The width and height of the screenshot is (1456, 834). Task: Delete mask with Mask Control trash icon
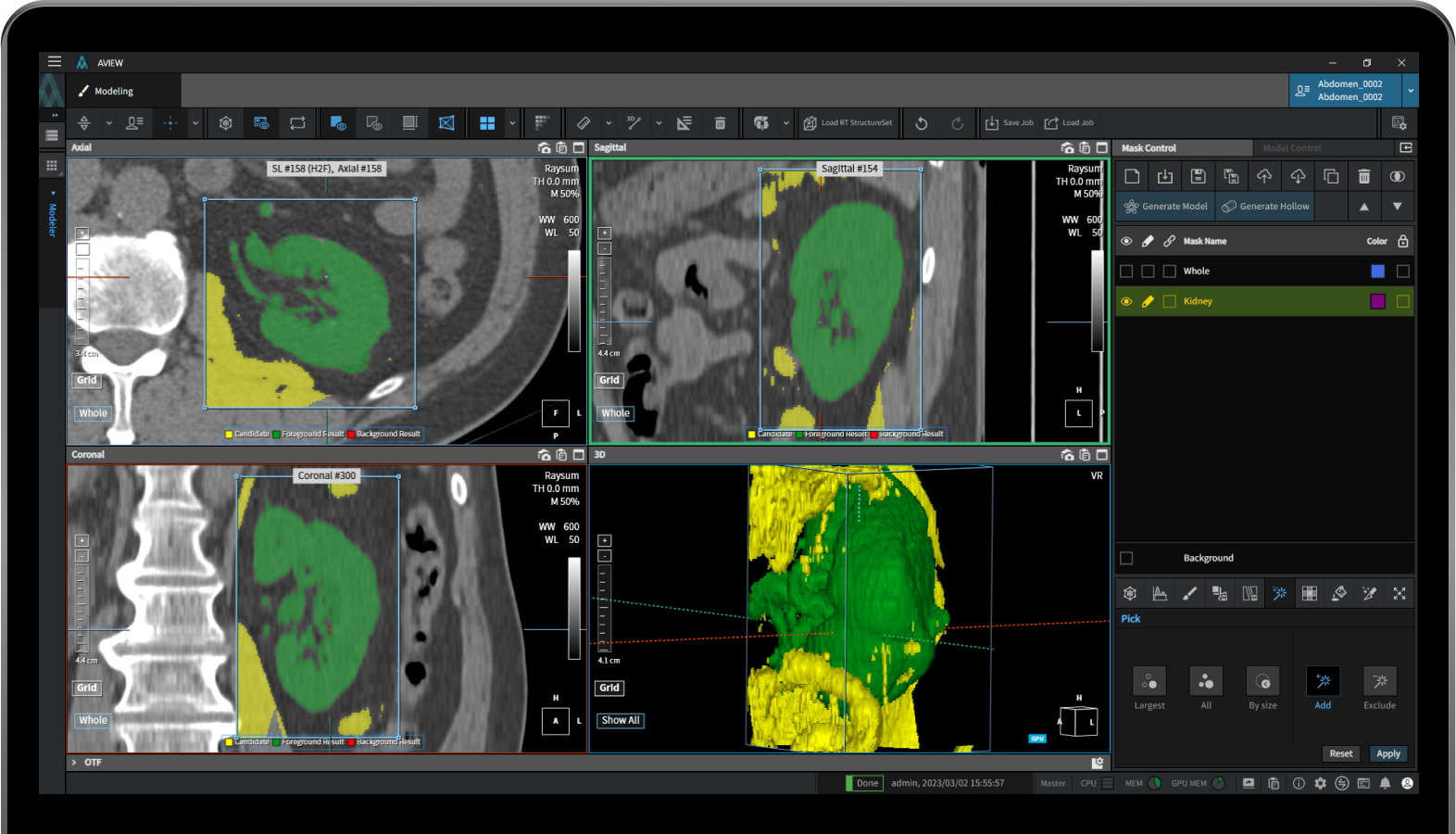coord(1364,176)
